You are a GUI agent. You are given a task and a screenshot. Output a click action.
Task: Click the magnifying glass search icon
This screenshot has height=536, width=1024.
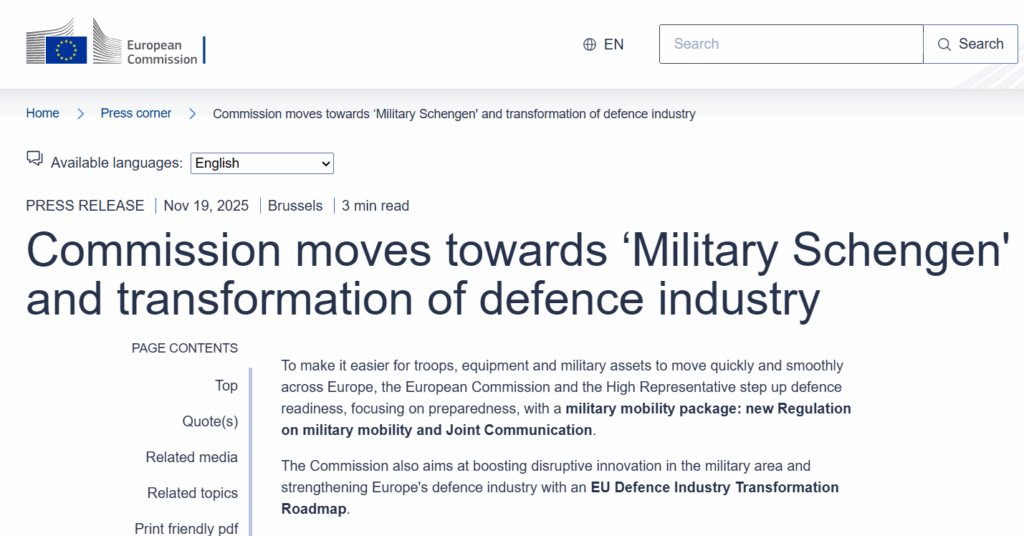[x=944, y=44]
